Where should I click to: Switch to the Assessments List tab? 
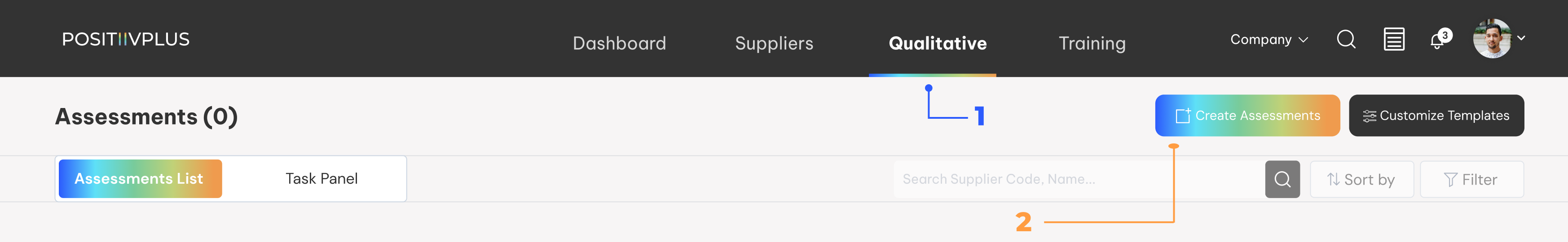click(x=139, y=179)
